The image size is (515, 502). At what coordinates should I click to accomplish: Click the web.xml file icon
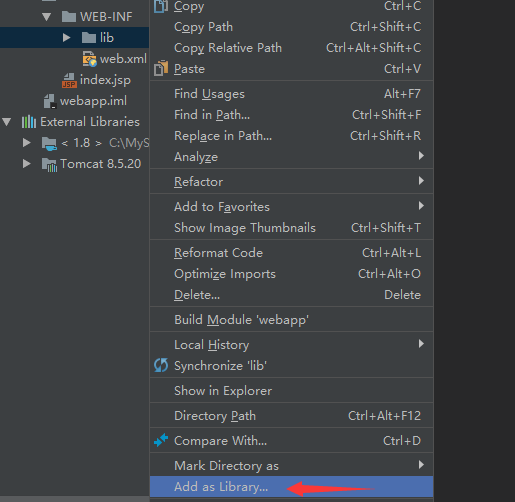tap(89, 59)
